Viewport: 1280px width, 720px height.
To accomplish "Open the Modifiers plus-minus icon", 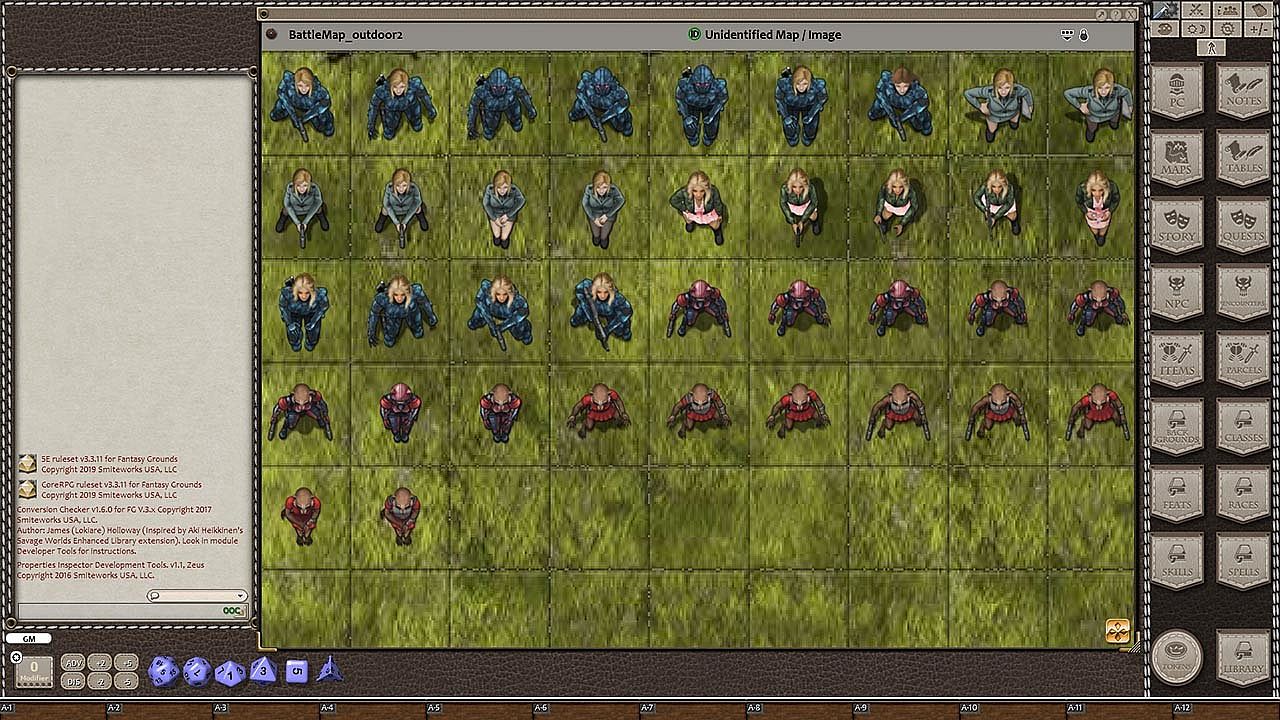I will pyautogui.click(x=1258, y=29).
